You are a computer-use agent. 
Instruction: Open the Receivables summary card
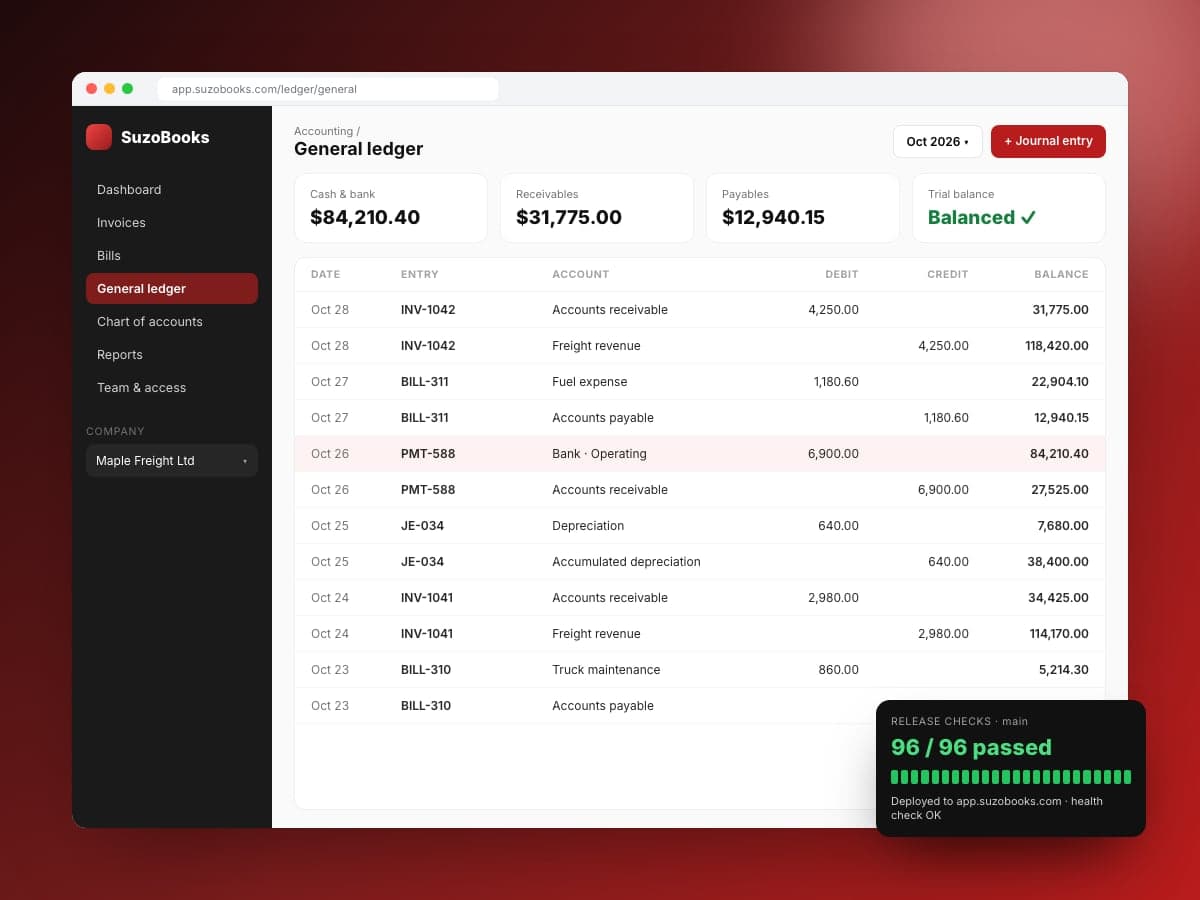597,208
